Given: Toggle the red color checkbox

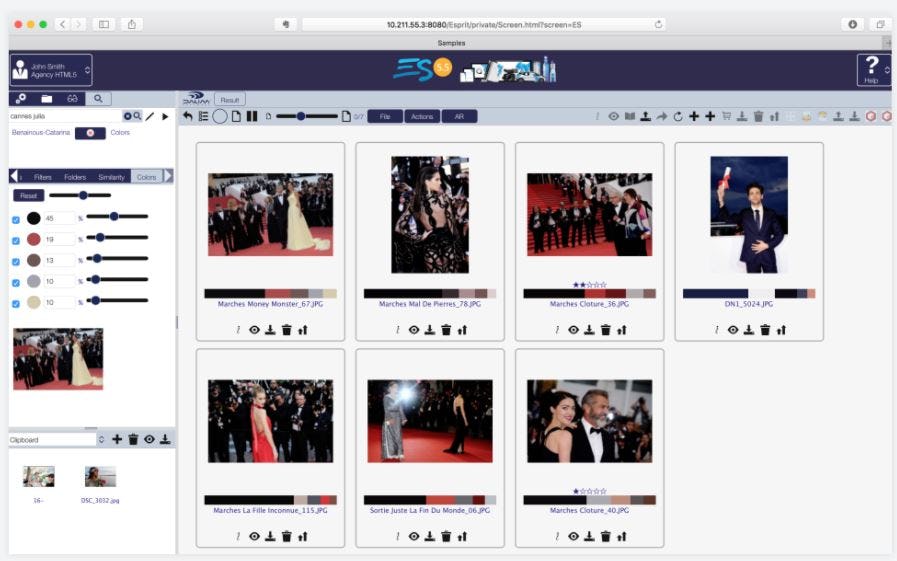Looking at the screenshot, I should click(x=16, y=241).
